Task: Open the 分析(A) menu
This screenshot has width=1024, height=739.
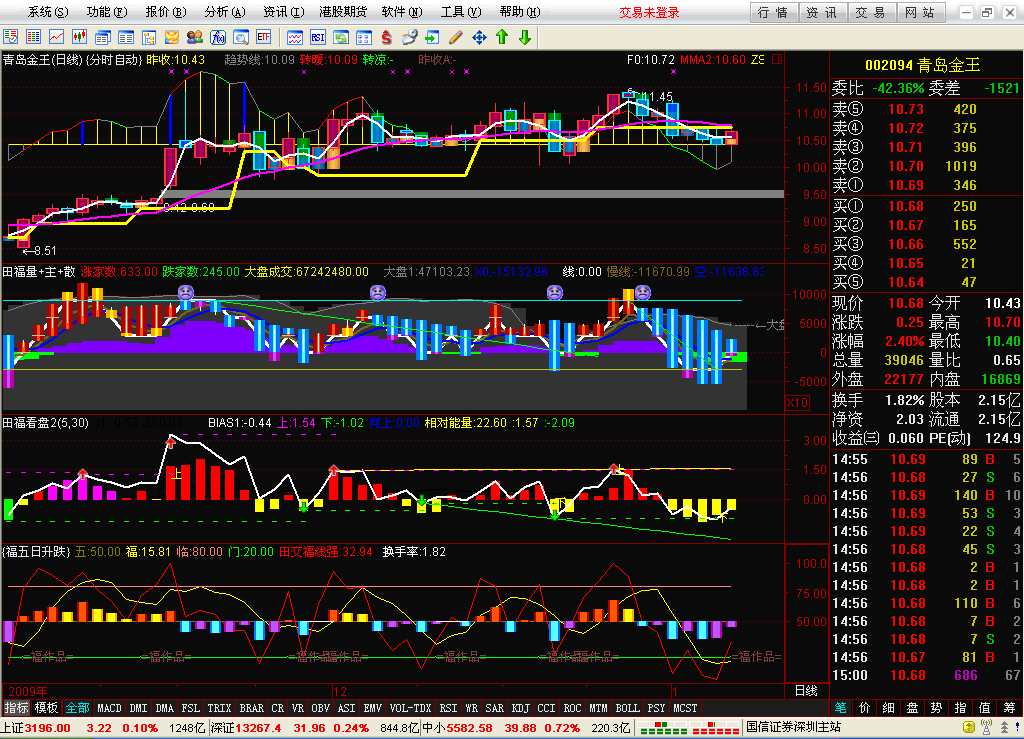Action: (x=223, y=12)
